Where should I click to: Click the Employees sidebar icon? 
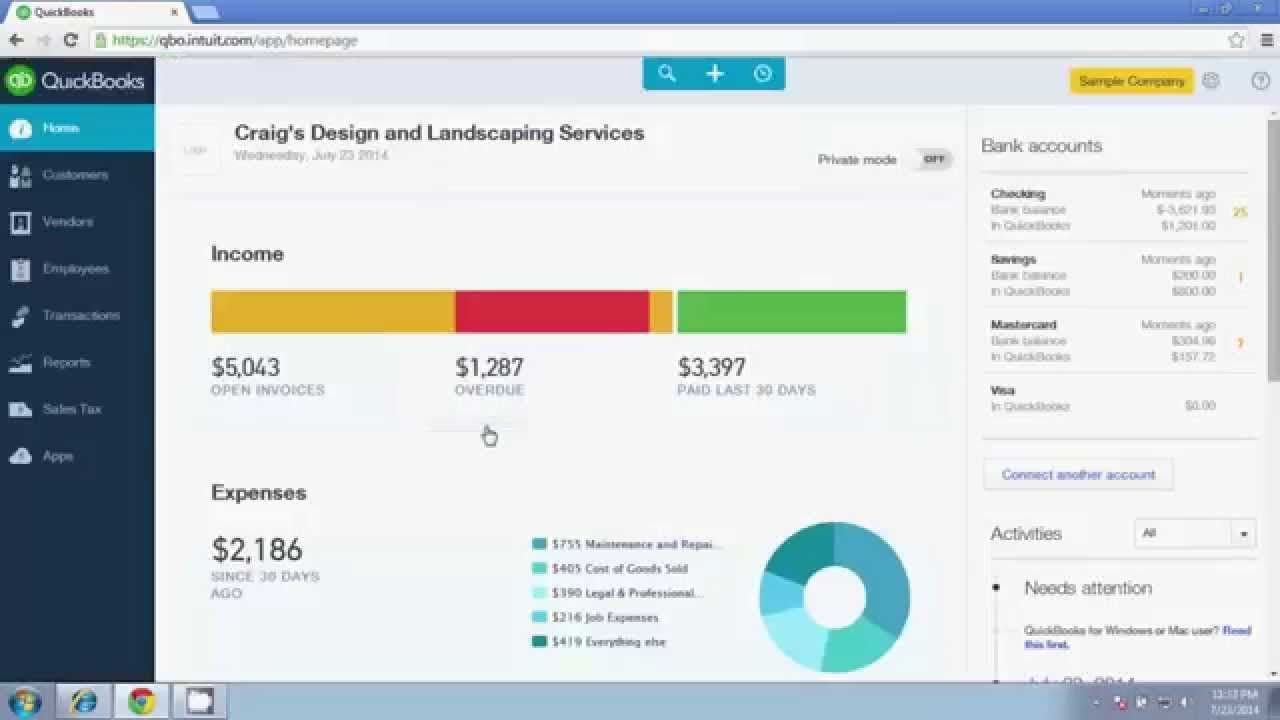pyautogui.click(x=20, y=269)
